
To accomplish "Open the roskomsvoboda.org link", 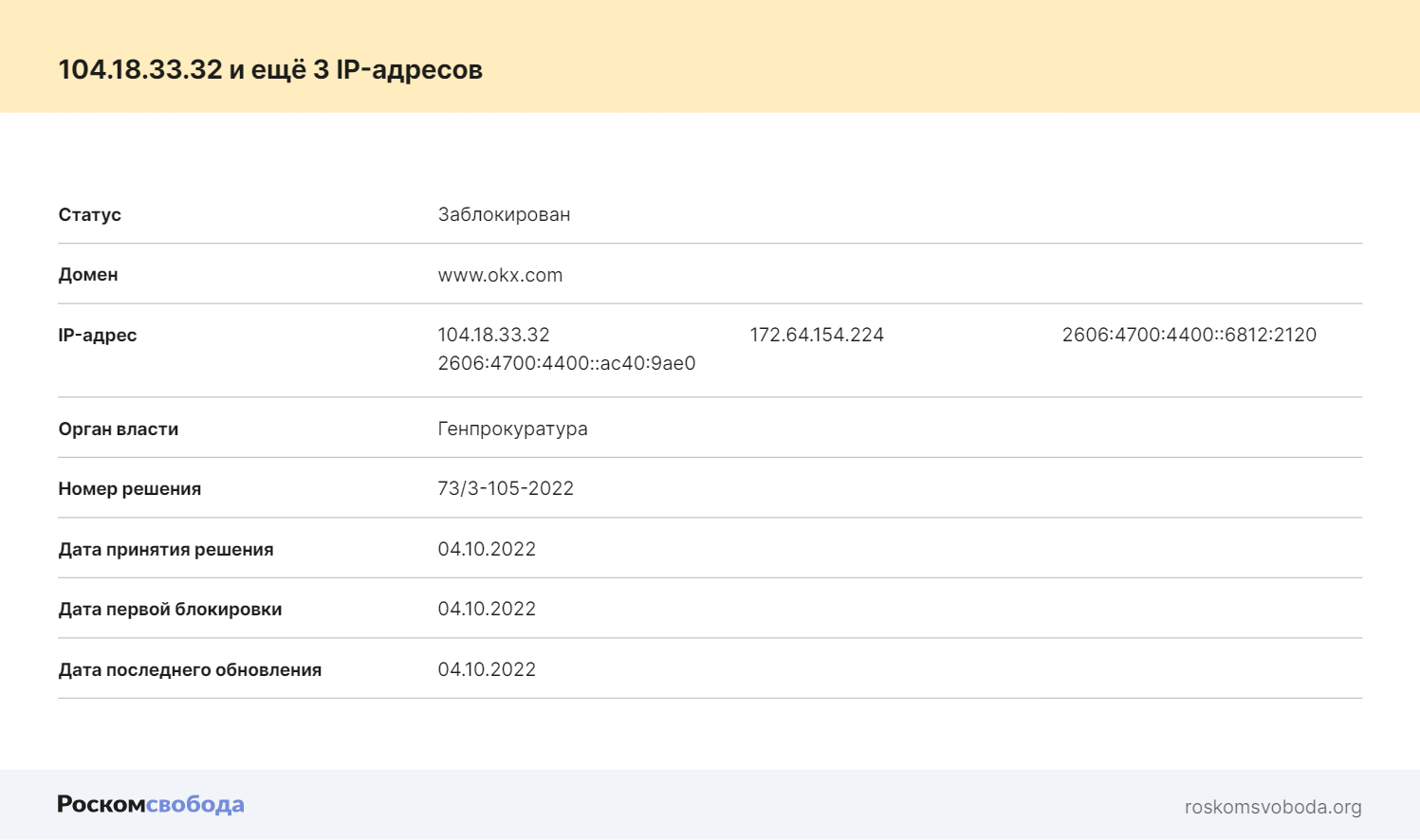I will (1273, 807).
